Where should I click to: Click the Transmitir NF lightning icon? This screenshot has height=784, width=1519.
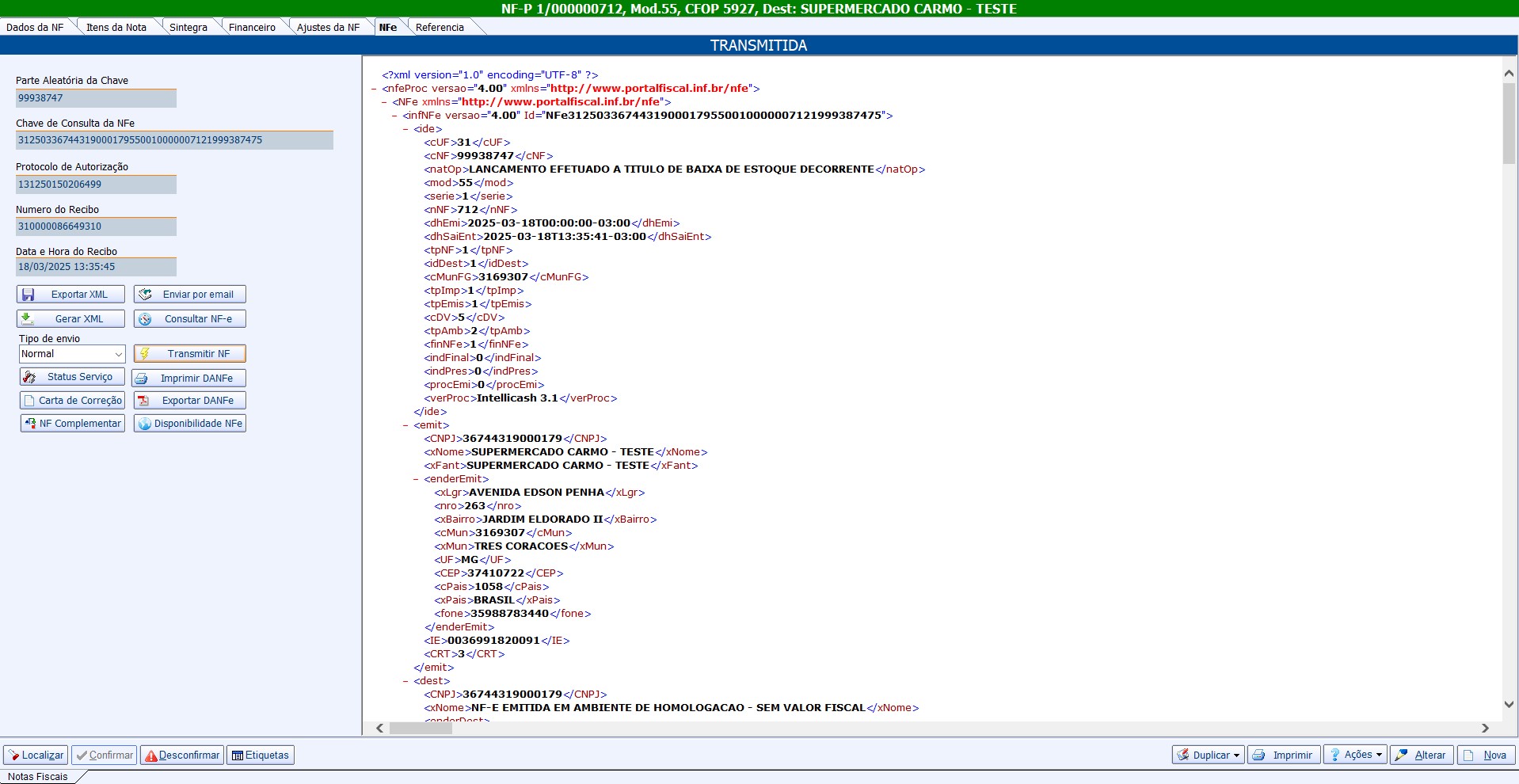tap(145, 354)
